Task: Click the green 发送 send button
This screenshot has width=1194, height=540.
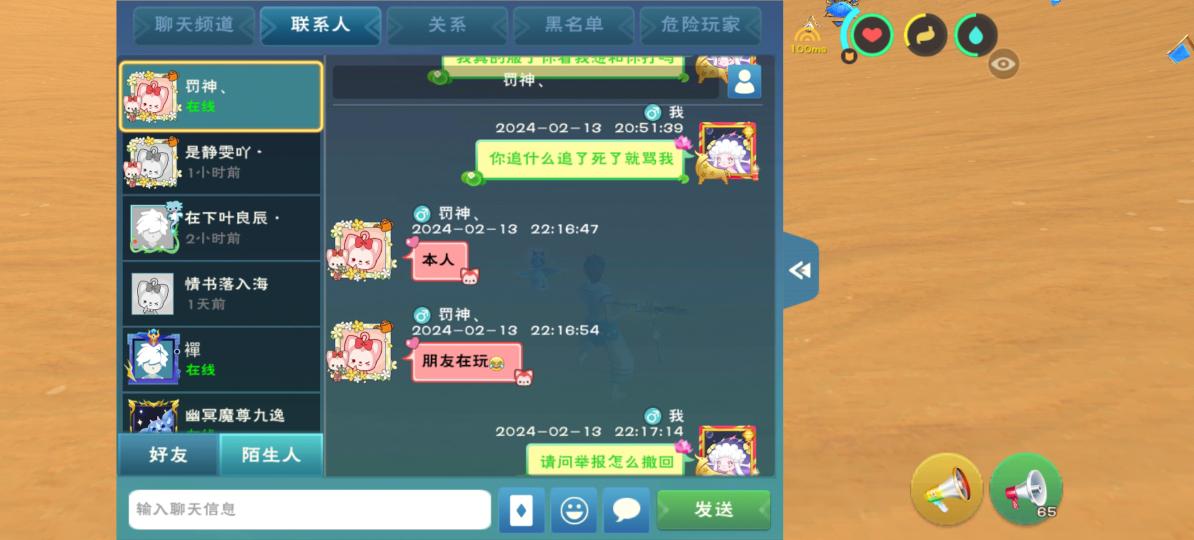Action: coord(714,510)
